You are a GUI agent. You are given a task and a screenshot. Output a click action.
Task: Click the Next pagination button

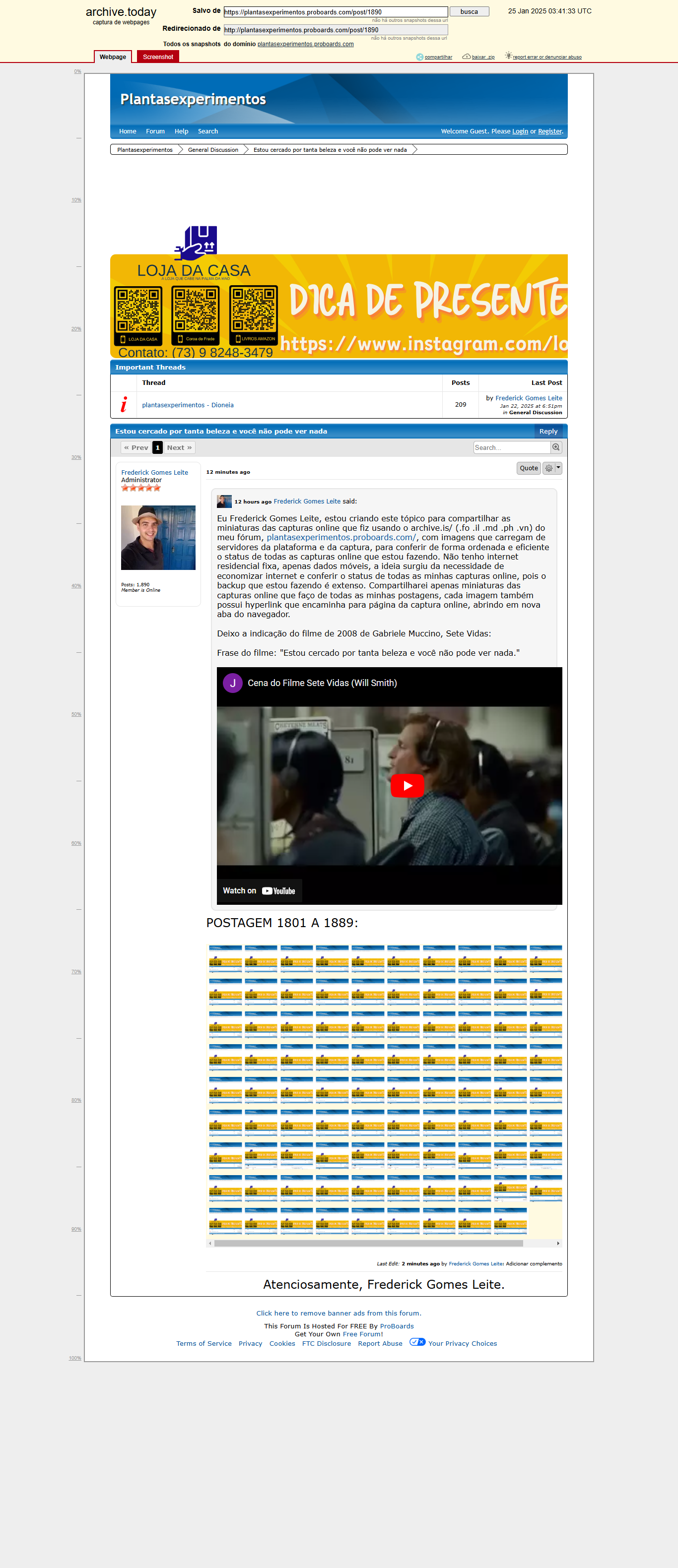(x=179, y=447)
